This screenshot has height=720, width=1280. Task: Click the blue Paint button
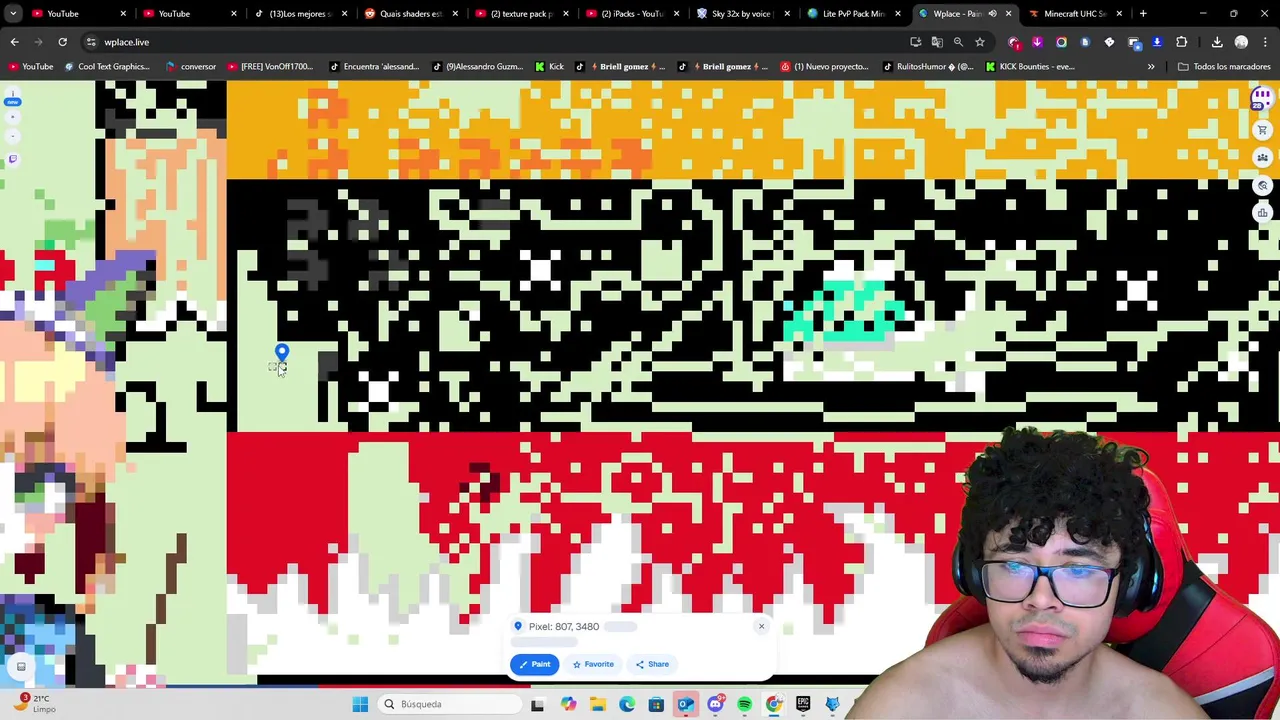535,664
